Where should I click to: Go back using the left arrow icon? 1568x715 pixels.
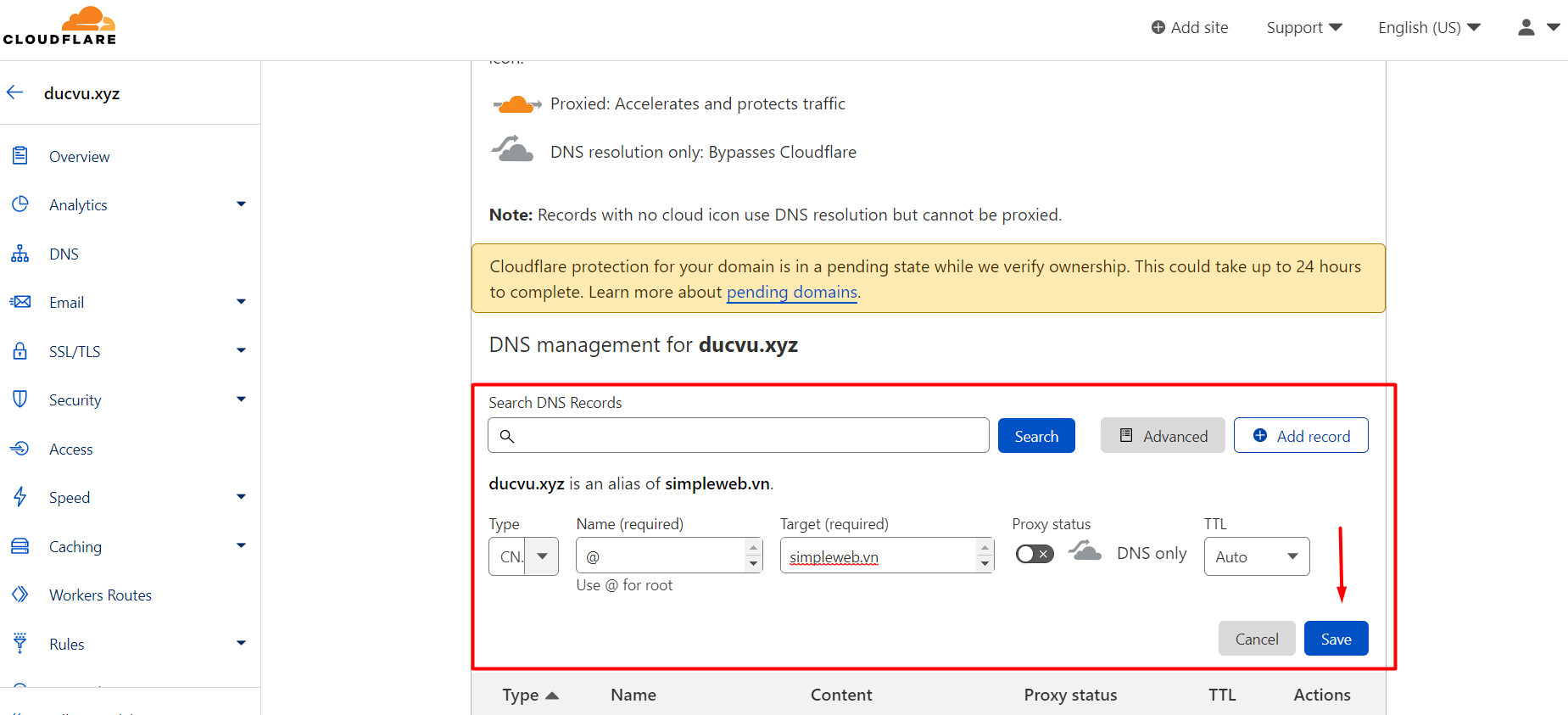[15, 92]
